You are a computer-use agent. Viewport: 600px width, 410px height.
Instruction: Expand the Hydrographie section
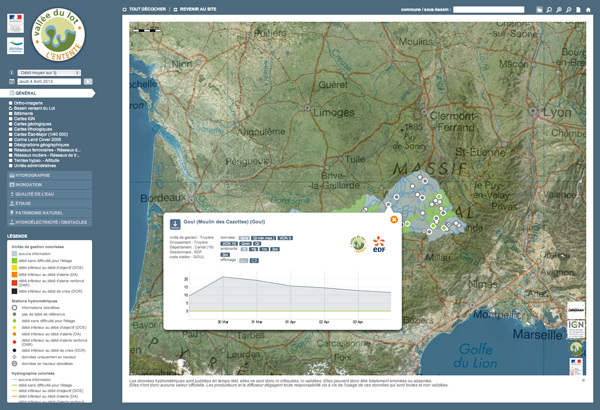click(49, 175)
